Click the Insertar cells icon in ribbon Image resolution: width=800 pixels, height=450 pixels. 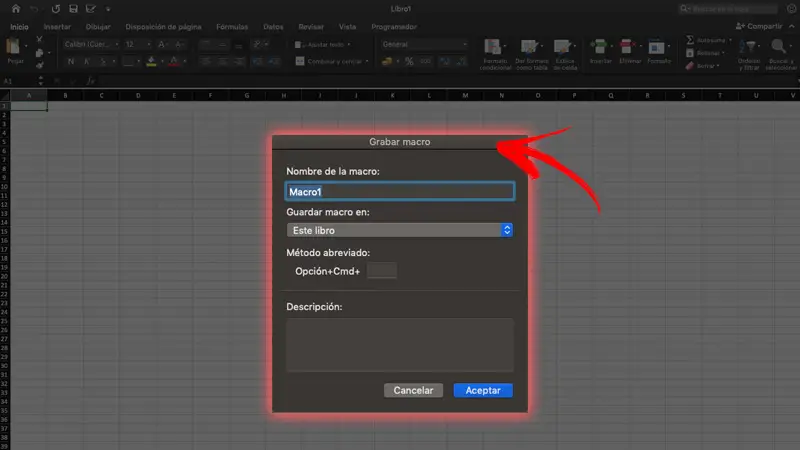tap(599, 47)
